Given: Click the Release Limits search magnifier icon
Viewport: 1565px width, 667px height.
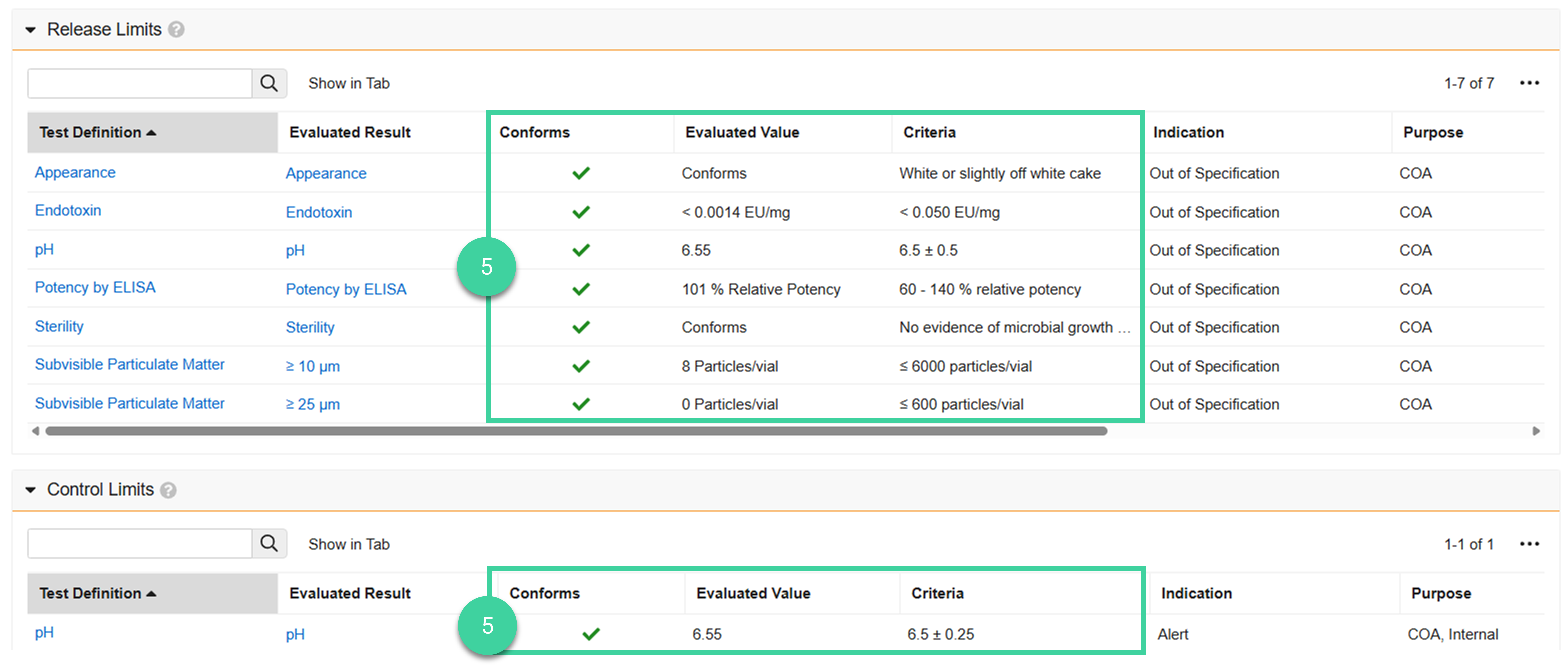Looking at the screenshot, I should pos(269,84).
